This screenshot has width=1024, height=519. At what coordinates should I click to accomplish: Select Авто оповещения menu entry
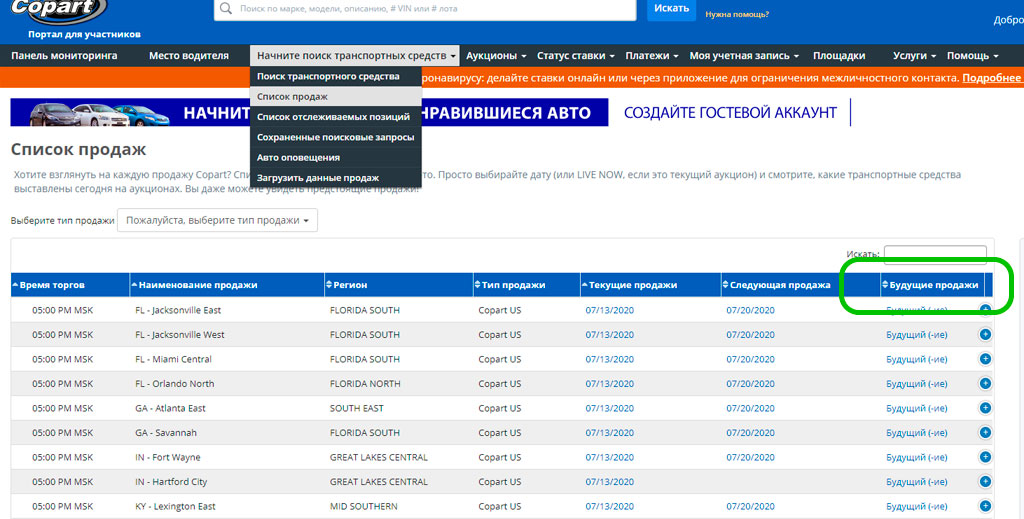tap(336, 157)
